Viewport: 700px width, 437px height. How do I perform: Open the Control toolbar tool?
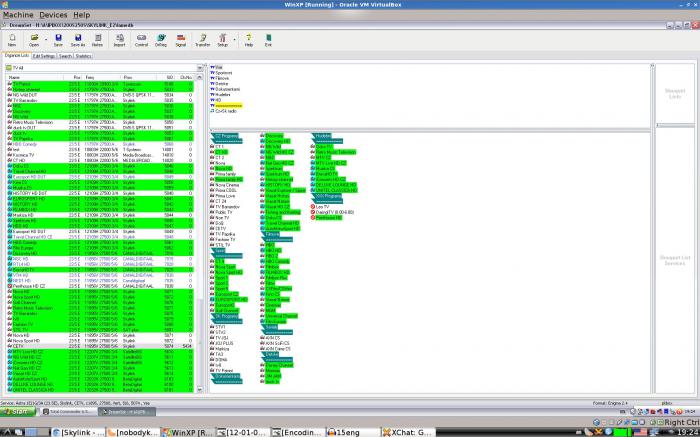pyautogui.click(x=141, y=40)
